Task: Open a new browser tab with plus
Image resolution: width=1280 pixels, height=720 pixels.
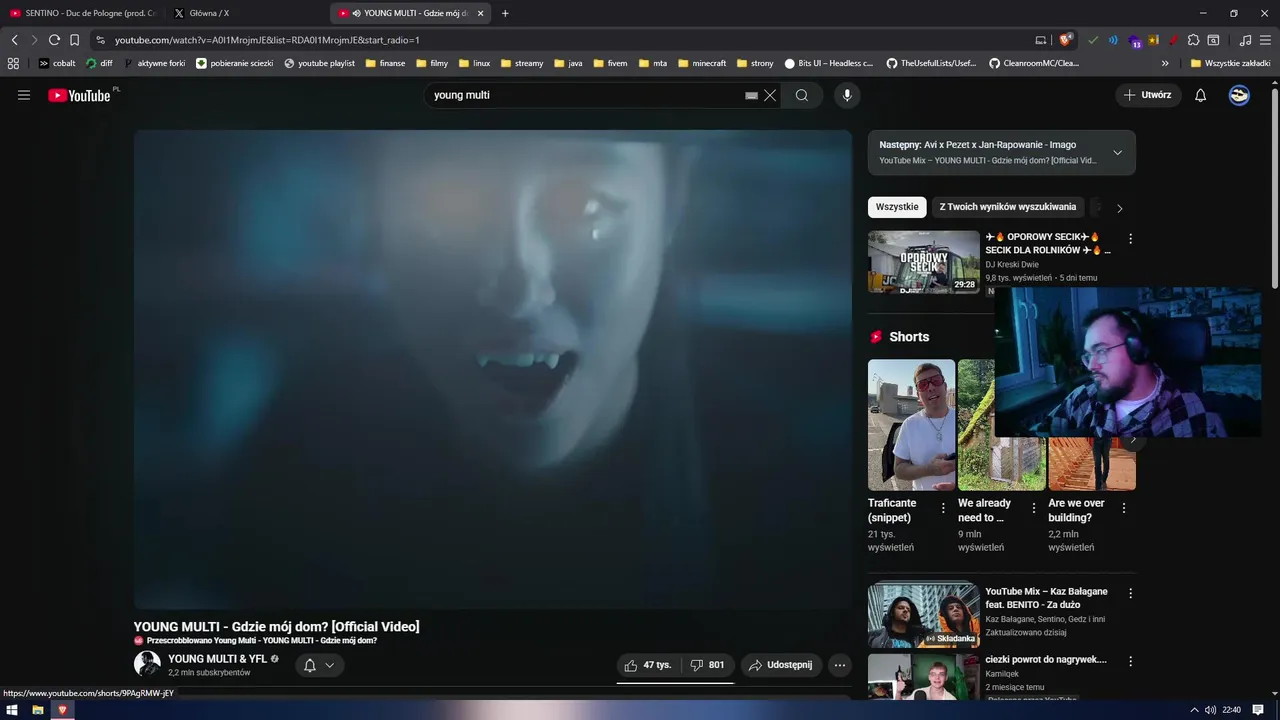Action: [x=505, y=13]
